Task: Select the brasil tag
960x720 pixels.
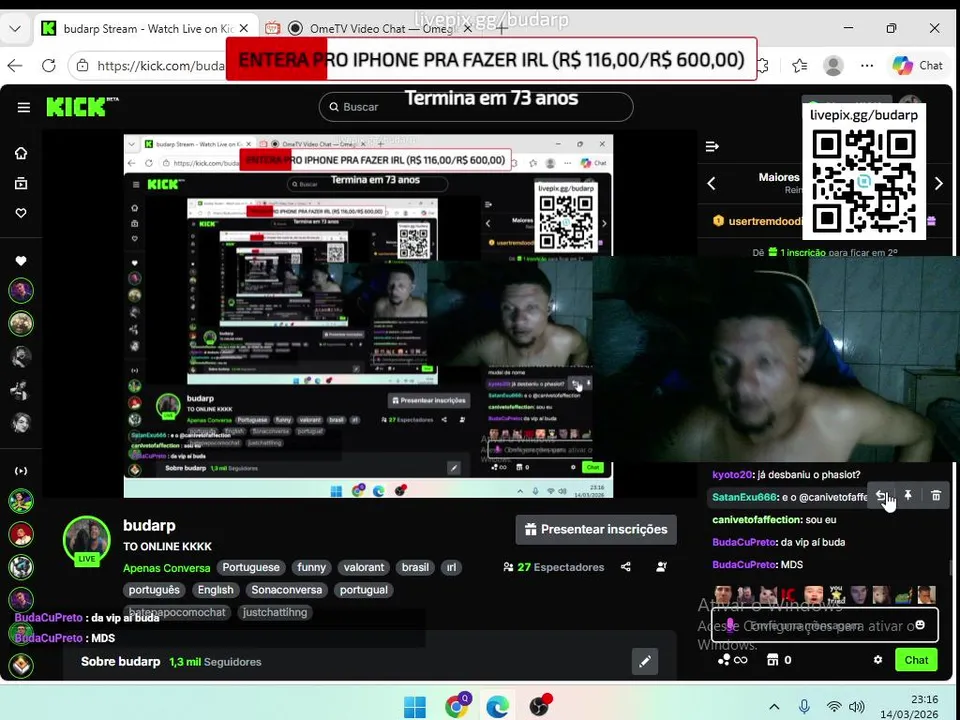Action: coord(415,568)
